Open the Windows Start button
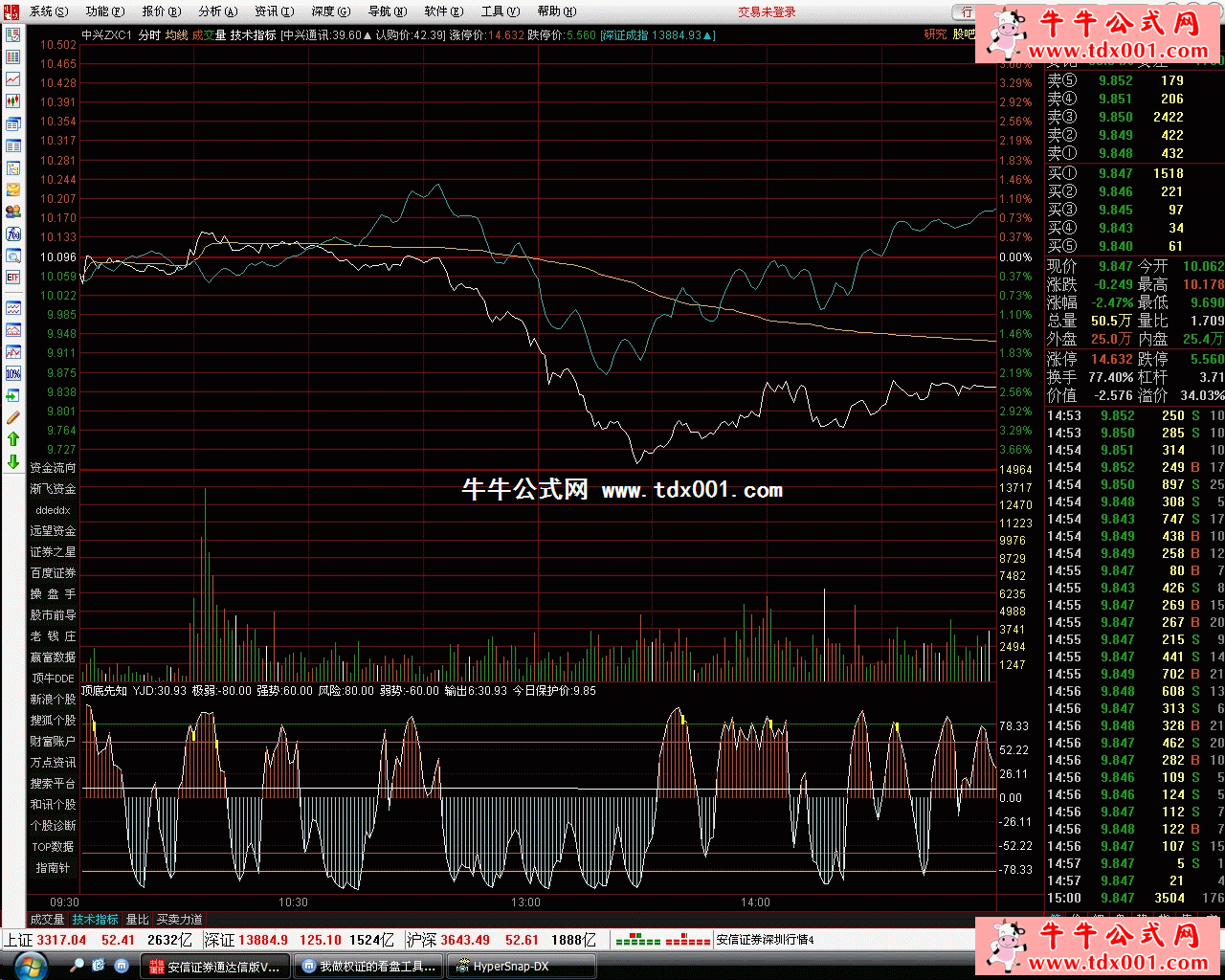The image size is (1225, 980). (x=30, y=966)
